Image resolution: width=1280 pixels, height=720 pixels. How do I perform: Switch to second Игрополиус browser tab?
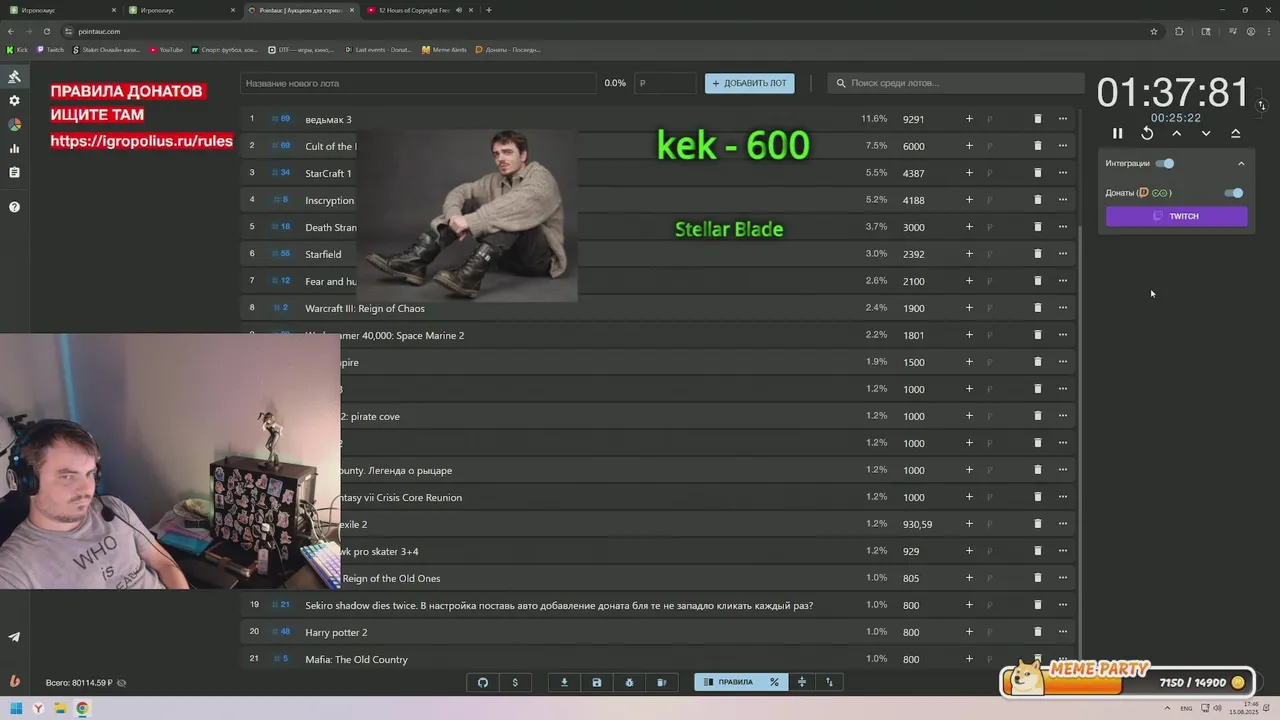pyautogui.click(x=180, y=10)
